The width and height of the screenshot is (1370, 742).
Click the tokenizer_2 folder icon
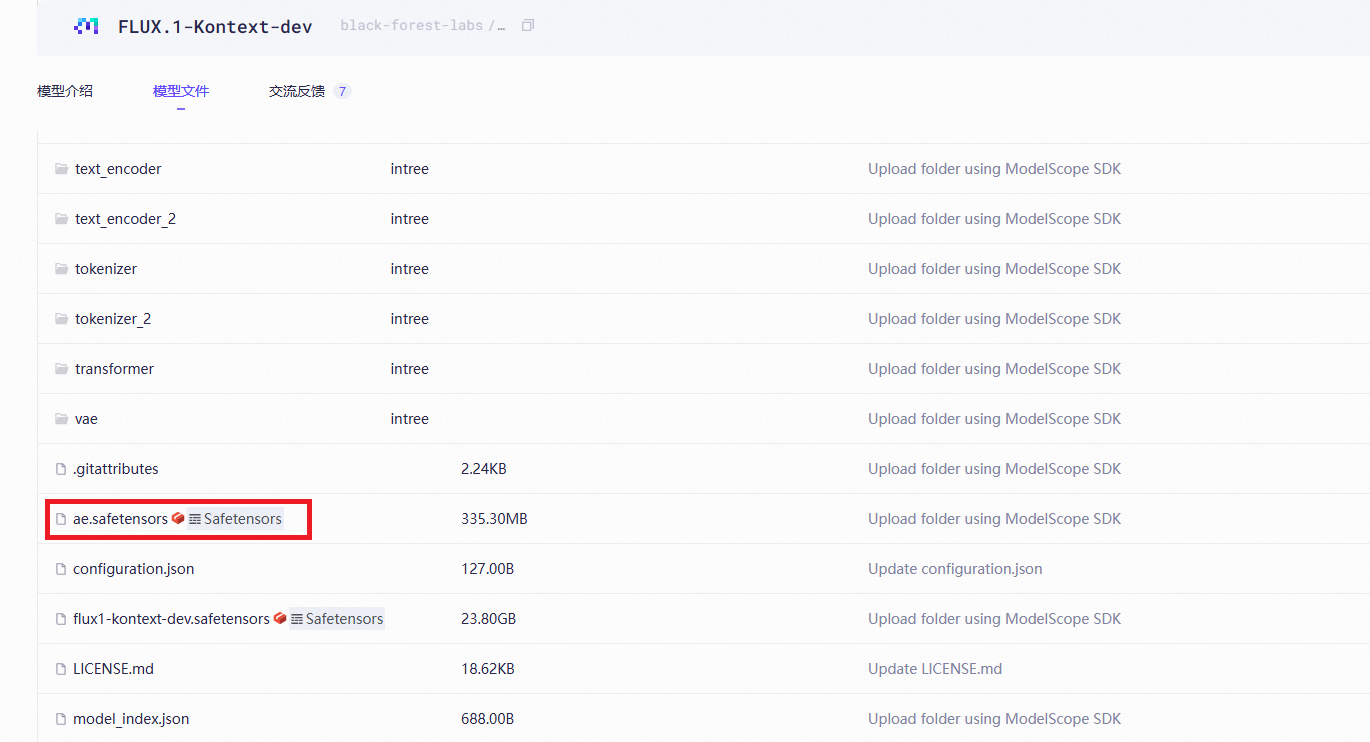point(62,319)
